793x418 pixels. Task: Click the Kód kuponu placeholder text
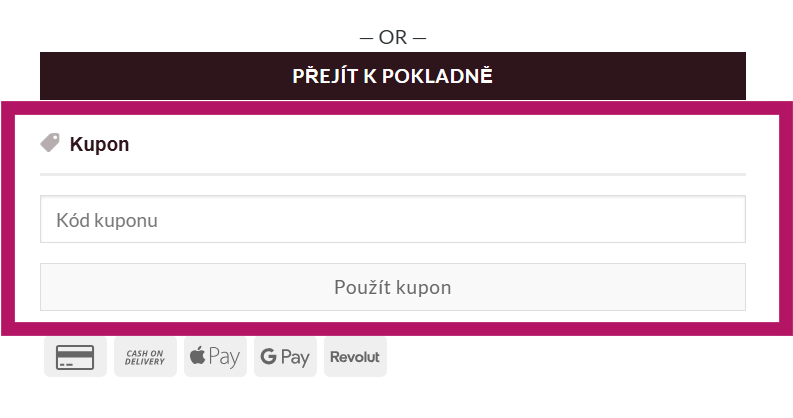click(x=107, y=219)
